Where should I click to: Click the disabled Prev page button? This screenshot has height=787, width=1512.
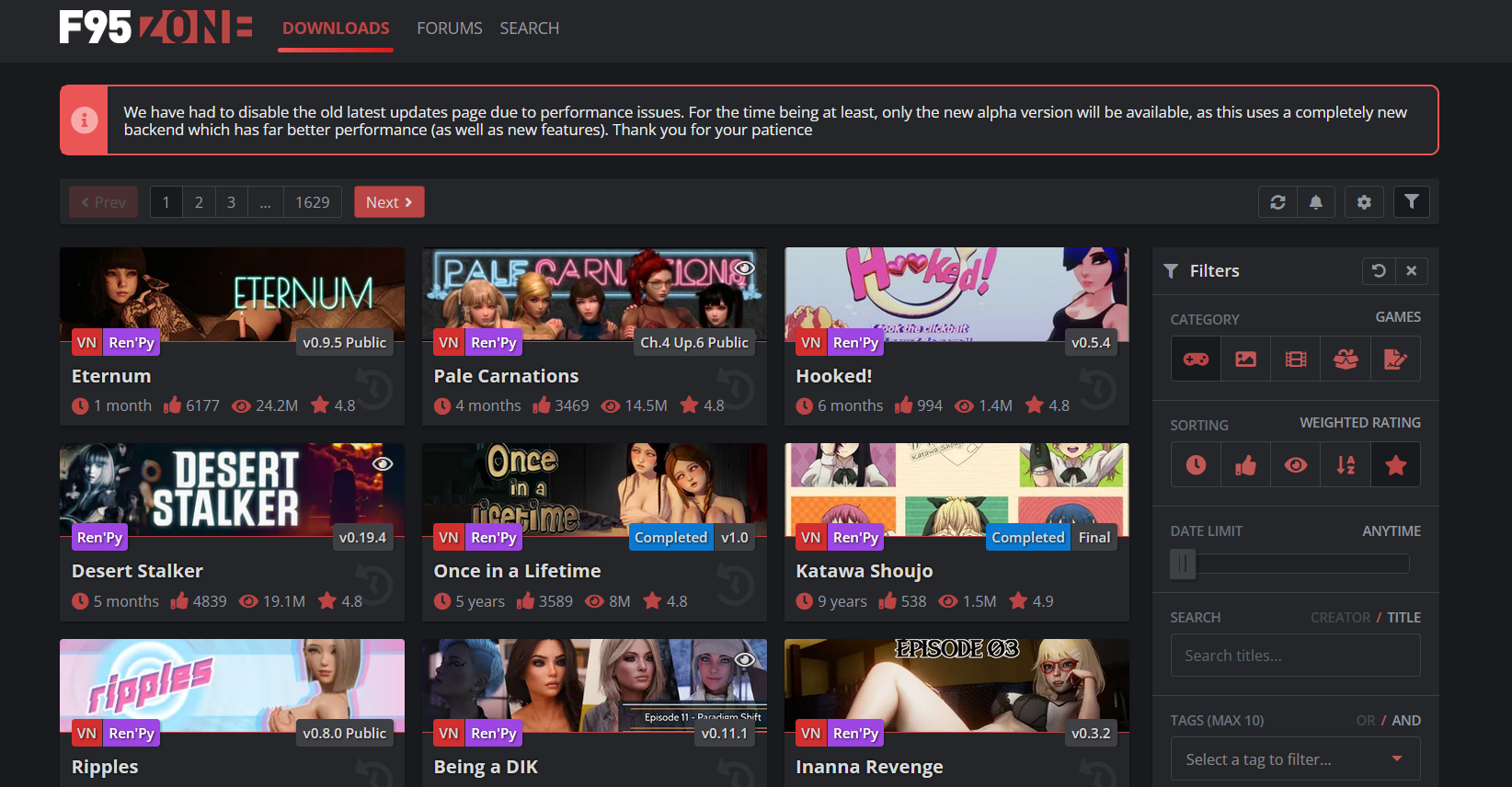pyautogui.click(x=104, y=202)
